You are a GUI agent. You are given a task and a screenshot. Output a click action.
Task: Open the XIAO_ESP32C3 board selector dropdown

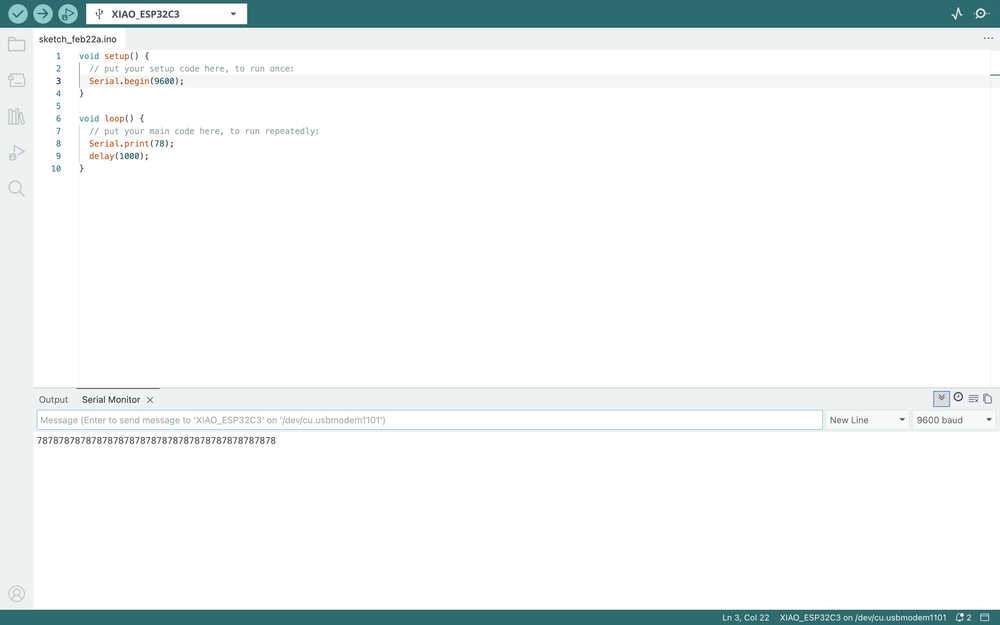pyautogui.click(x=166, y=13)
